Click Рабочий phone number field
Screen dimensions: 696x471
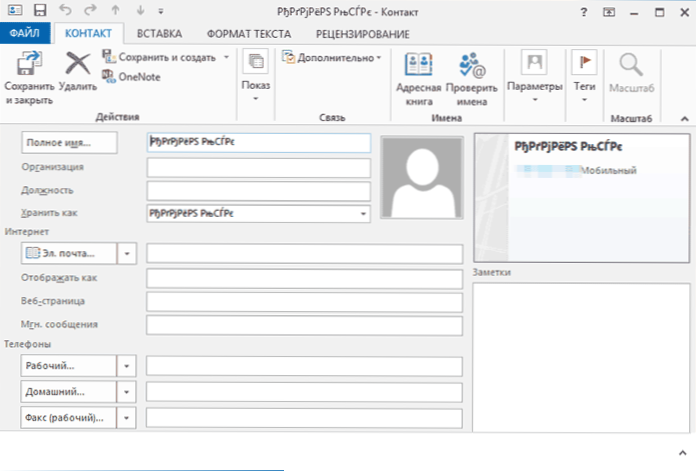click(x=304, y=367)
